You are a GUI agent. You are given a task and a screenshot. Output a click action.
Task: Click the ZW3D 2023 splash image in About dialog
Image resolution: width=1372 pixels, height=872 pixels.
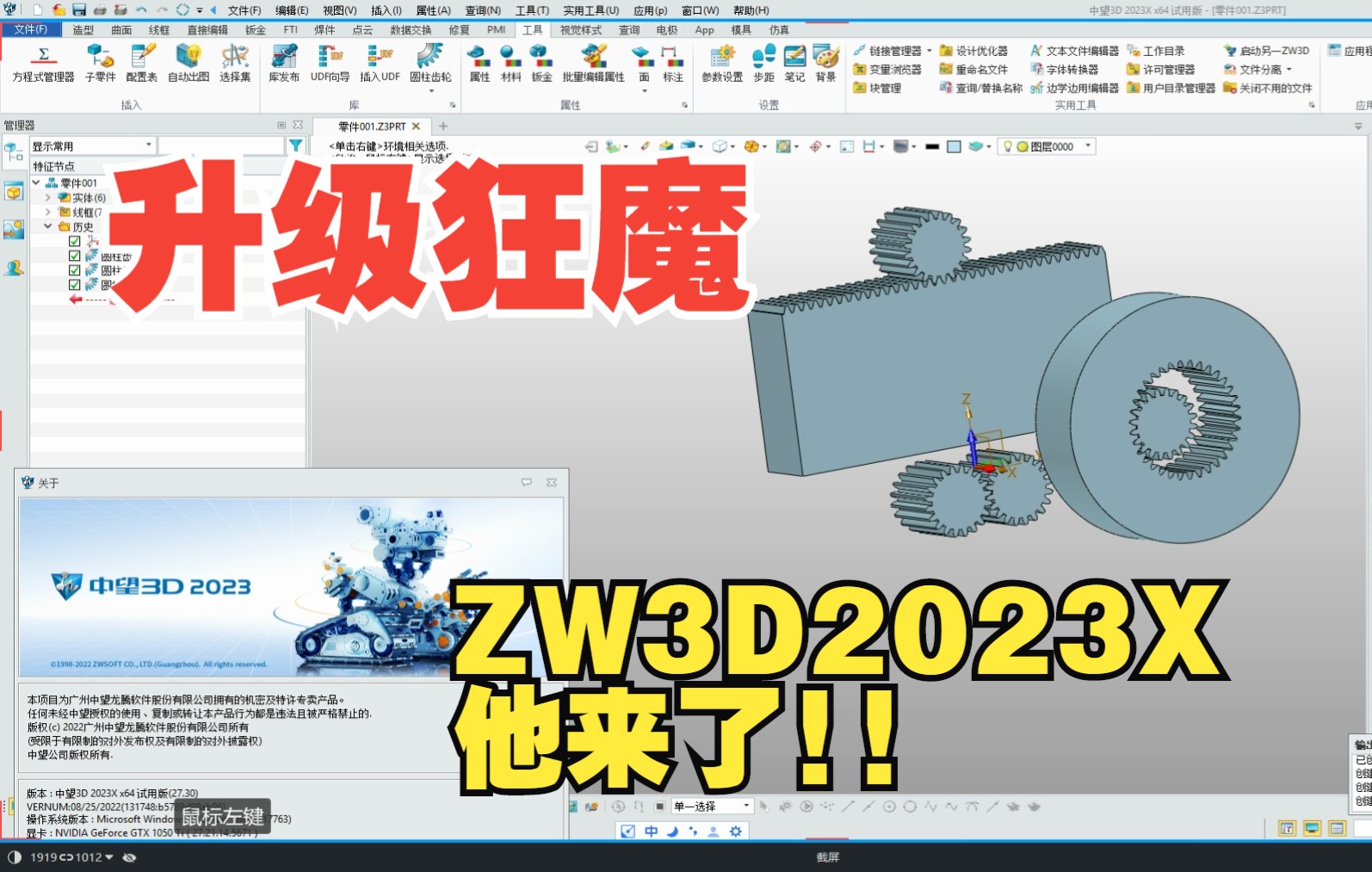291,587
